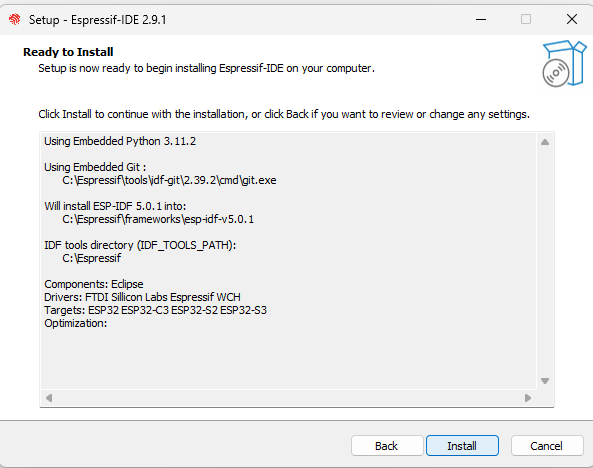
Task: Click the disabled maximize window icon
Action: click(526, 19)
